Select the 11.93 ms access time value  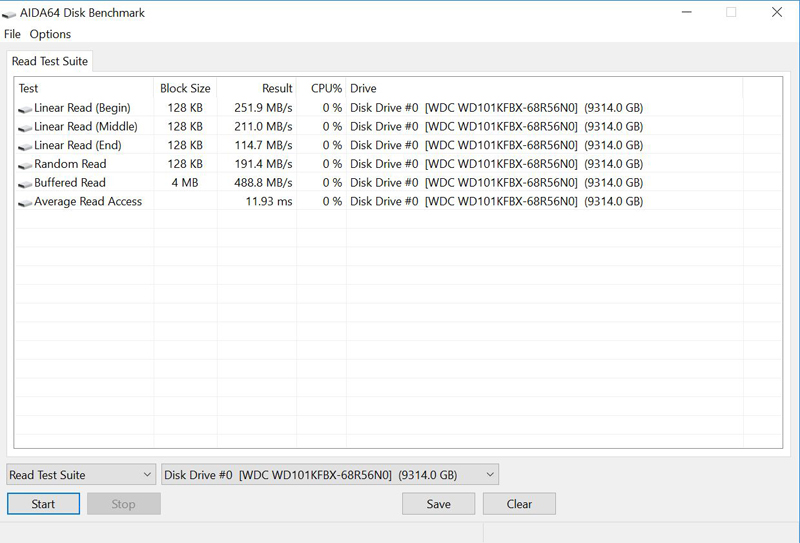269,202
